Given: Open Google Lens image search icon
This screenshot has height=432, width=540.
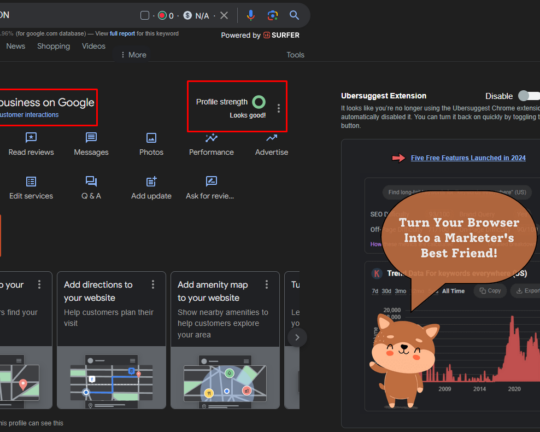Looking at the screenshot, I should [x=272, y=15].
